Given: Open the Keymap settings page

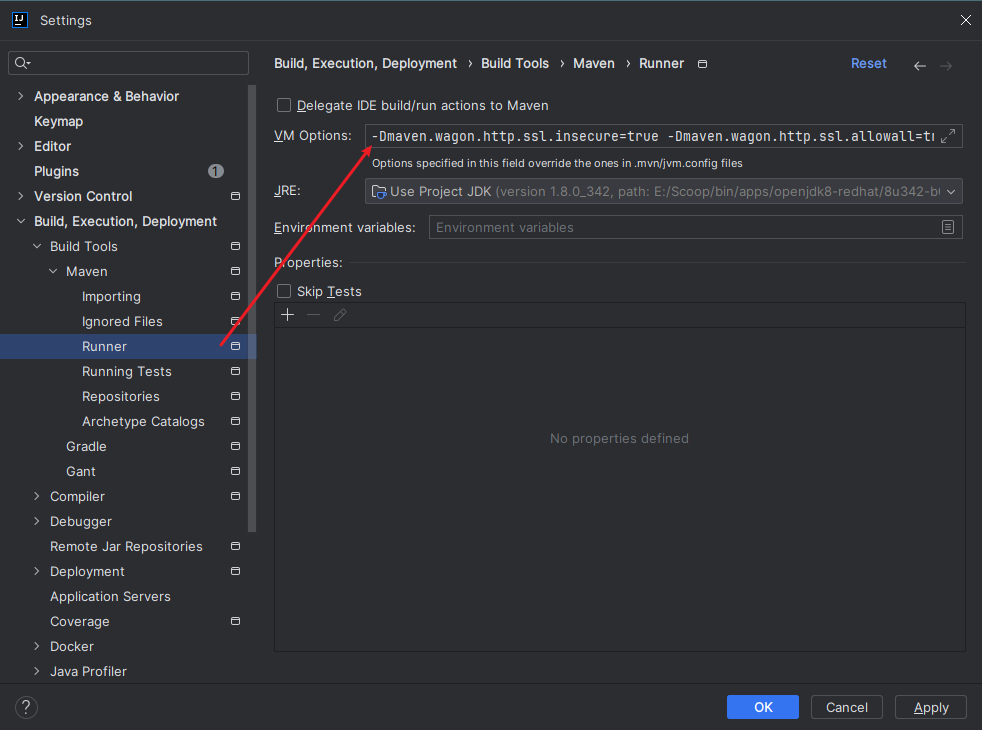Looking at the screenshot, I should pyautogui.click(x=58, y=121).
